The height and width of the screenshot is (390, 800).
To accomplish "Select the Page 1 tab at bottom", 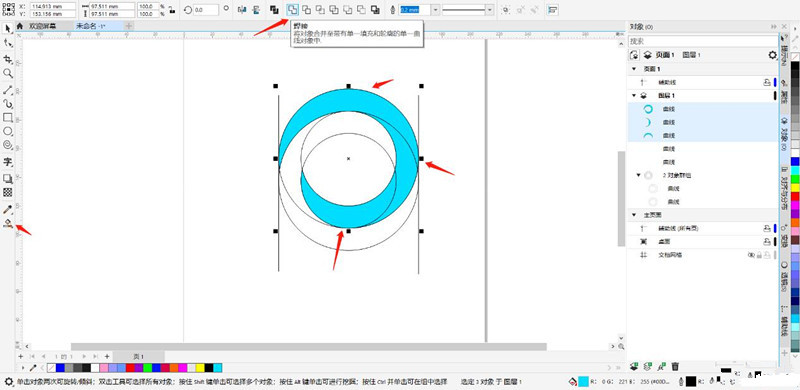I will point(139,356).
